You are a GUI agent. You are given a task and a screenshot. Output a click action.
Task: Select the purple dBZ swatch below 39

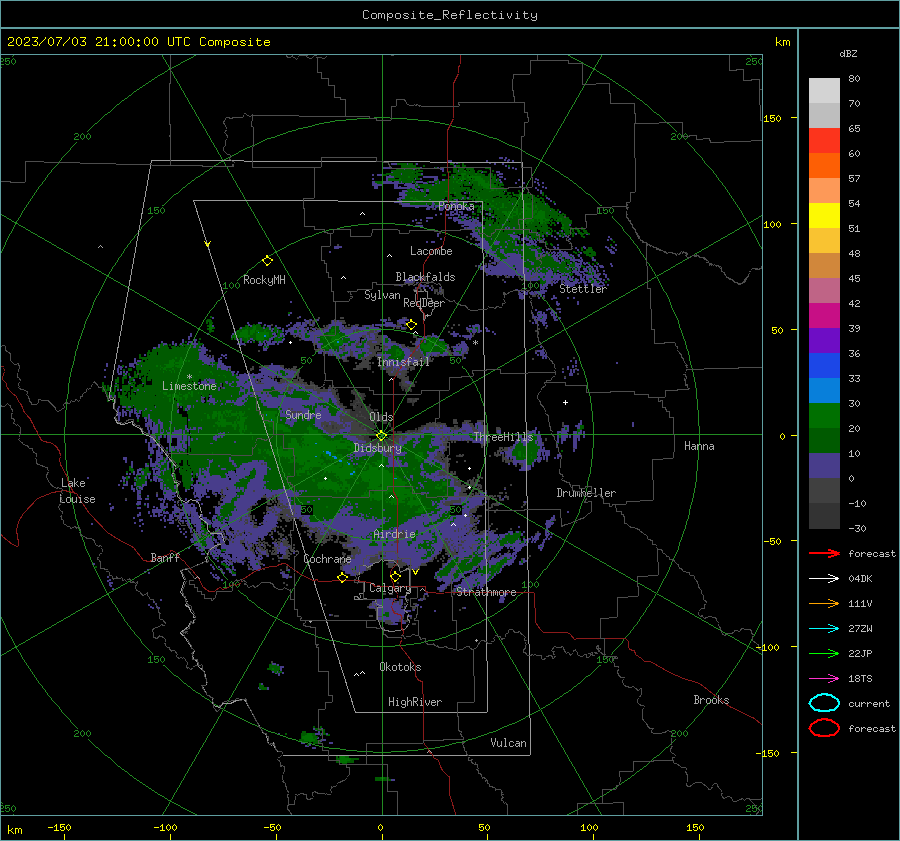pos(824,341)
